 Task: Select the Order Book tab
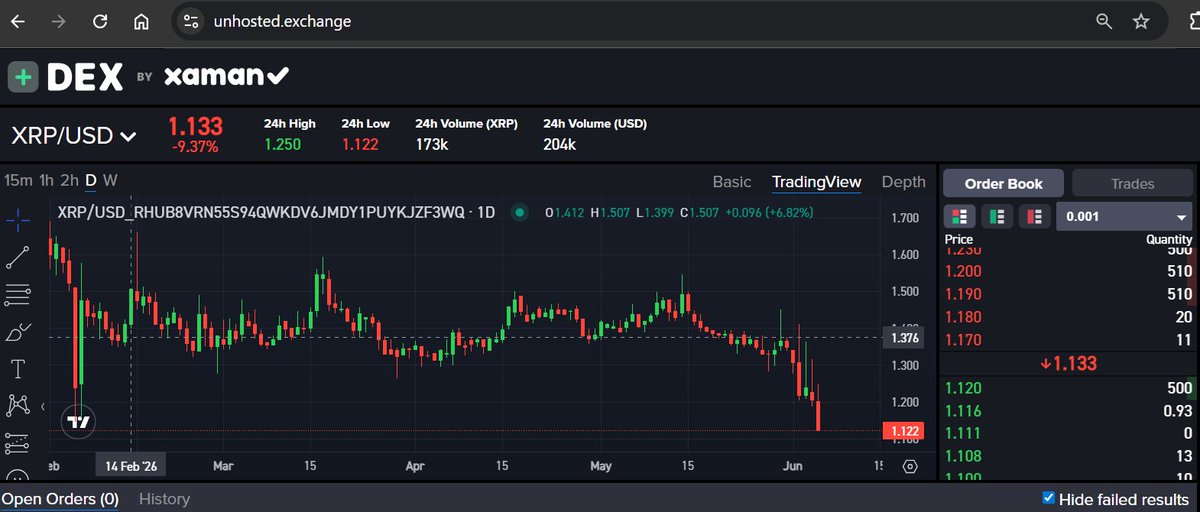point(1003,183)
